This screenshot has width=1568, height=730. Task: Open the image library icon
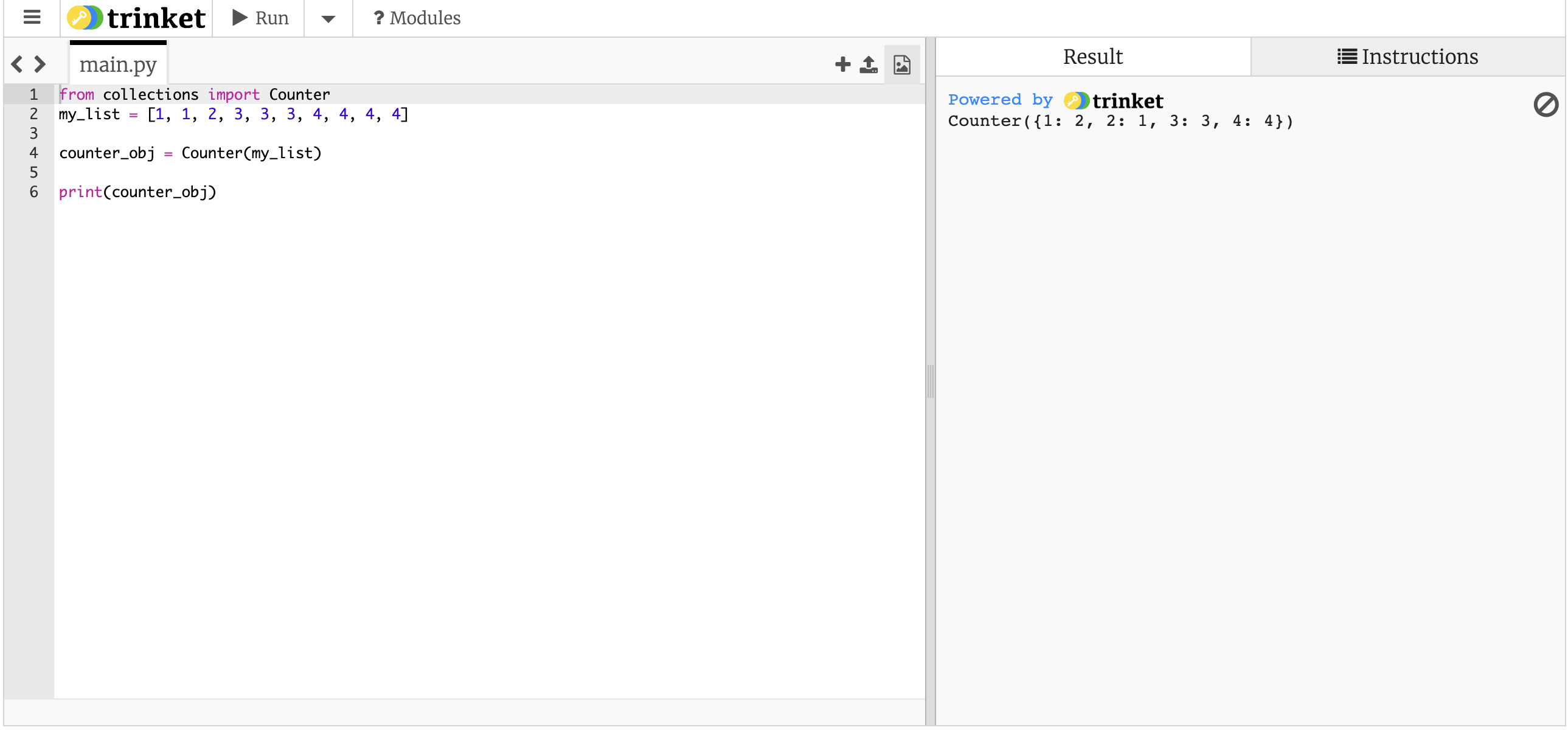pyautogui.click(x=901, y=64)
